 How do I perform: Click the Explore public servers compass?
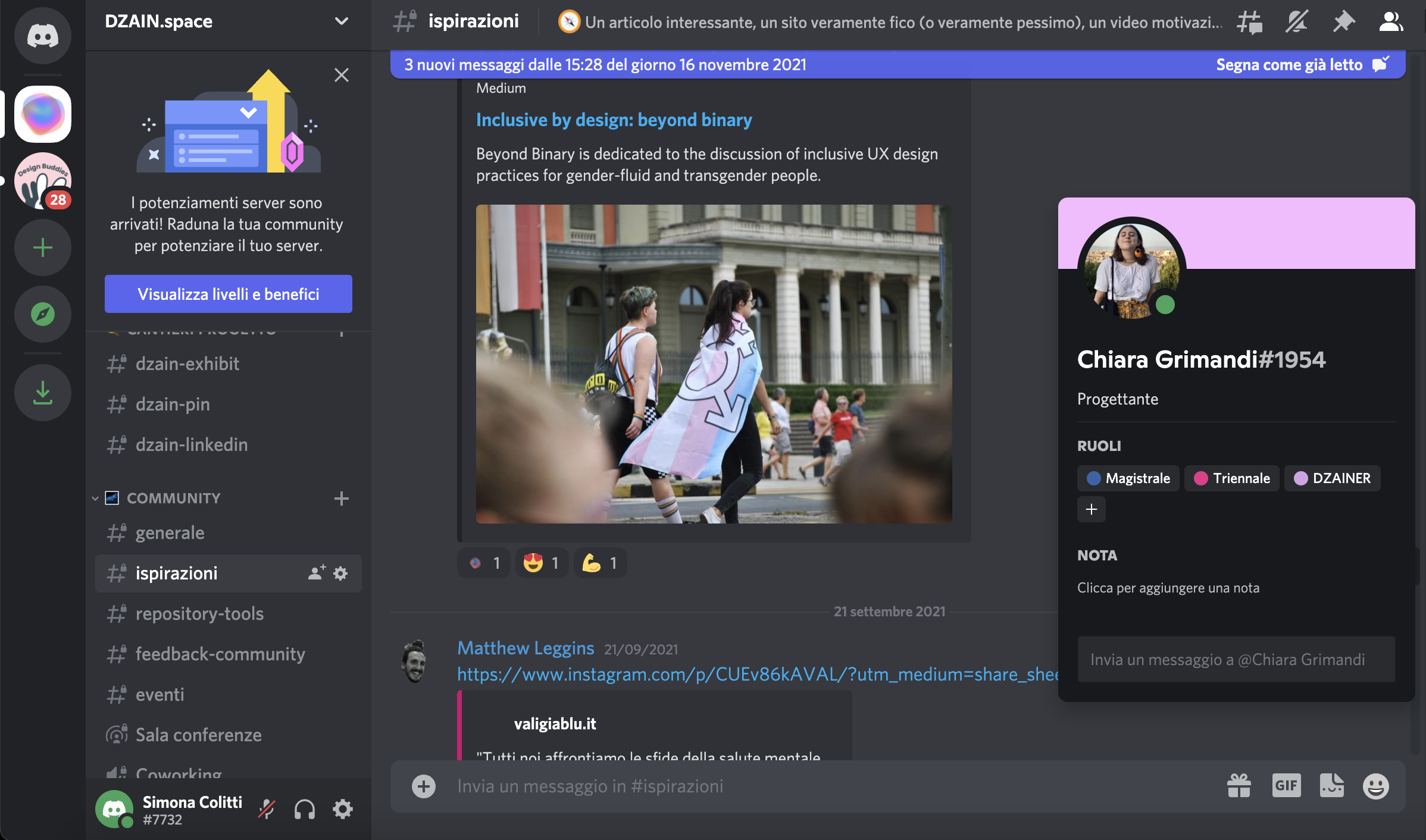(43, 314)
